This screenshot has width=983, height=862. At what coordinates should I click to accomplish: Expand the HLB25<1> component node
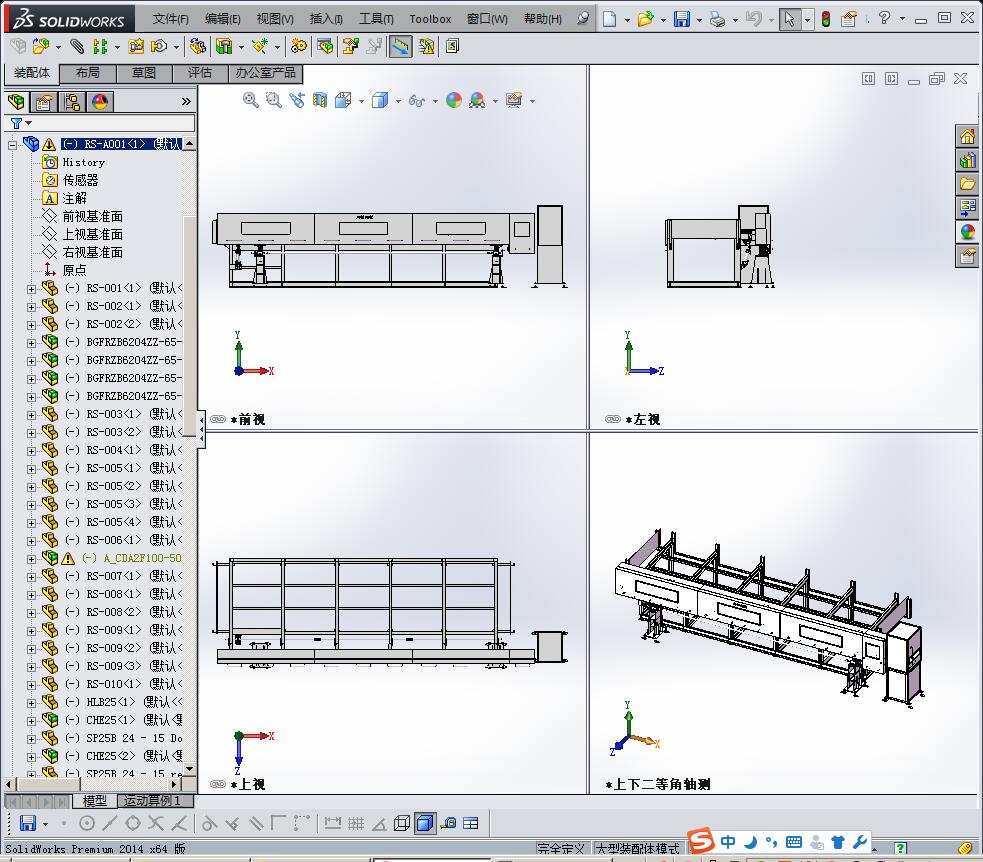[x=31, y=703]
